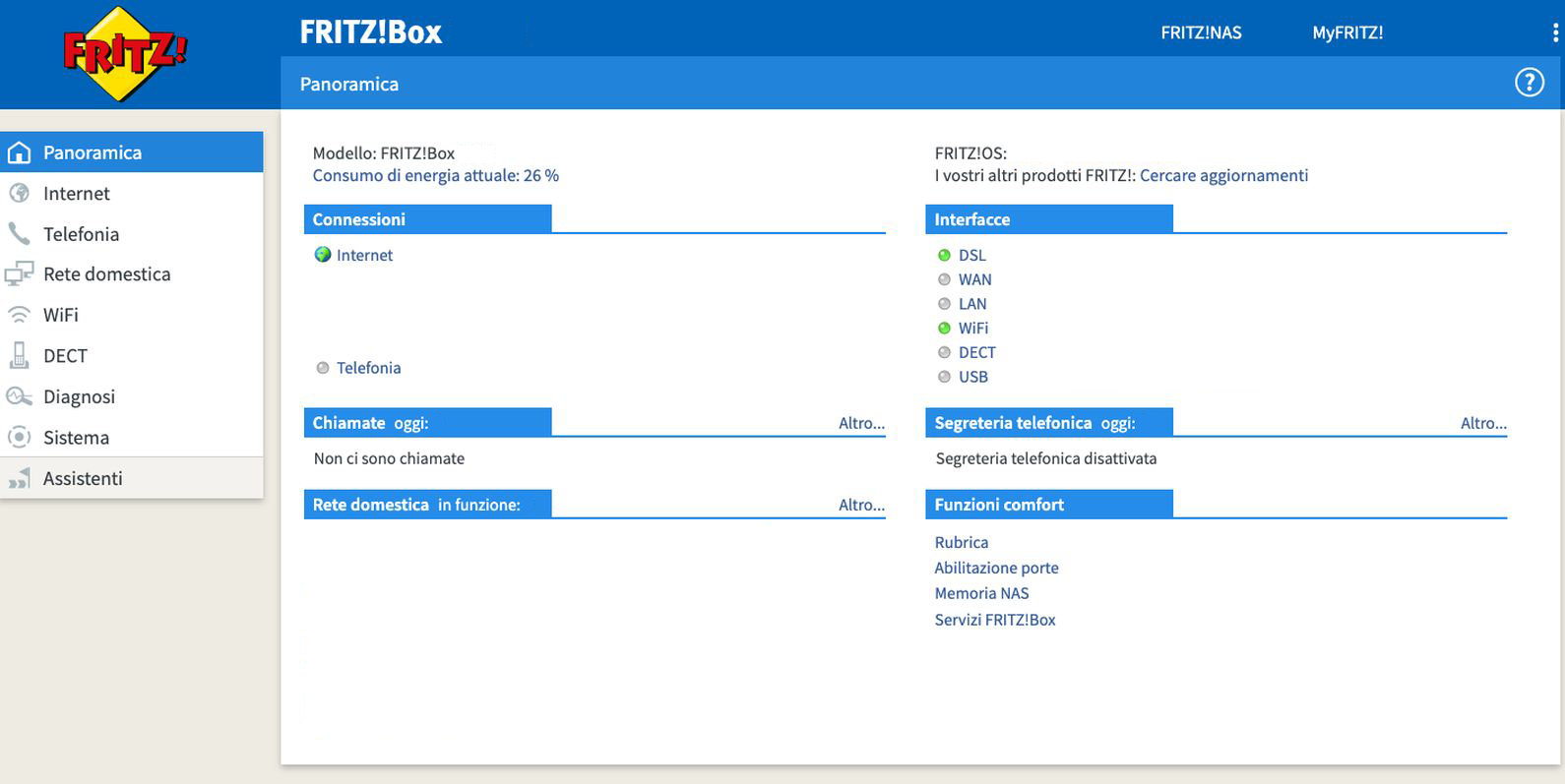Open the Diagnosi sidebar menu
Image resolution: width=1565 pixels, height=784 pixels.
click(132, 396)
